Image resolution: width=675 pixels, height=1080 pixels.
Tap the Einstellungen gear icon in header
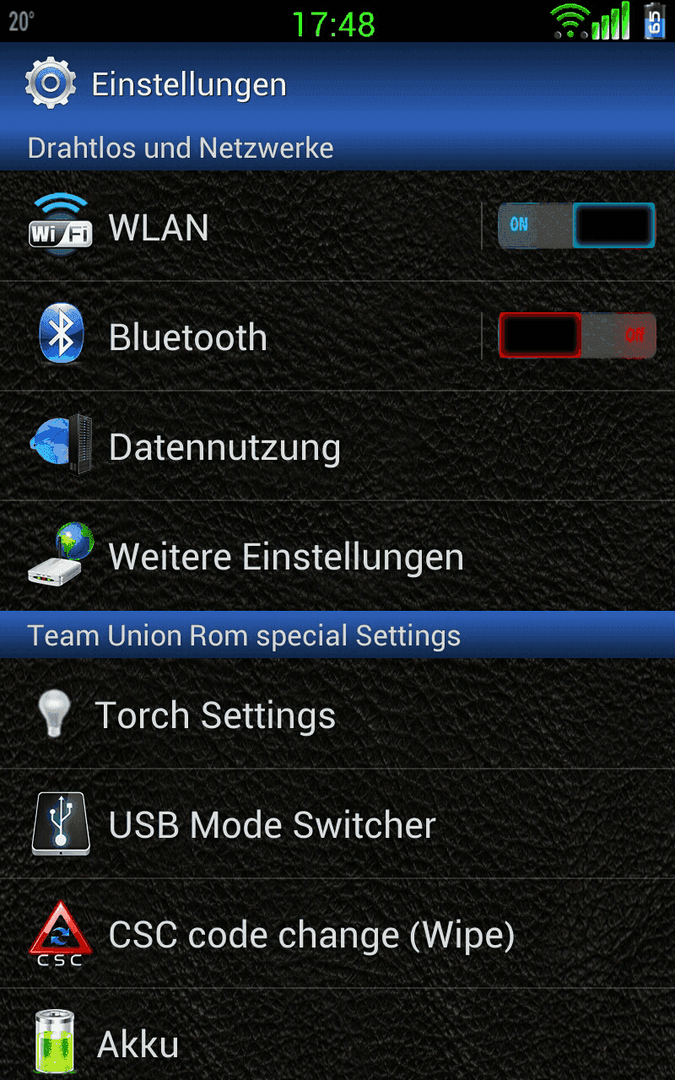tap(50, 83)
